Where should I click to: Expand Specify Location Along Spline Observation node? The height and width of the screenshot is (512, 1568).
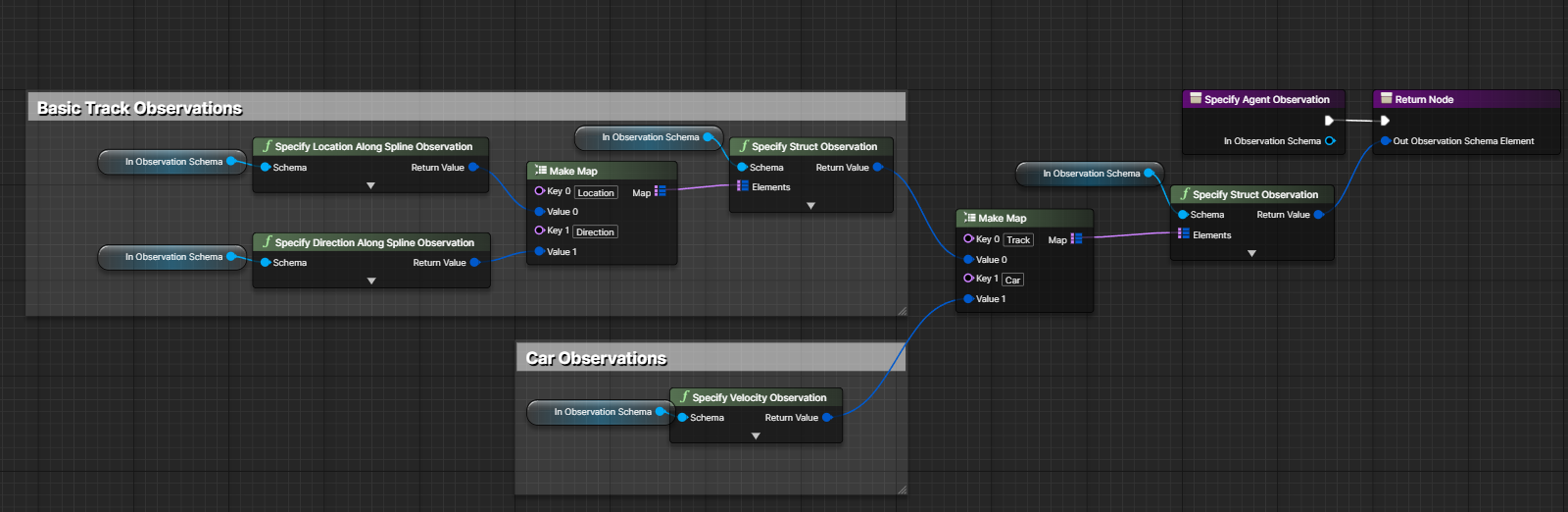point(370,185)
